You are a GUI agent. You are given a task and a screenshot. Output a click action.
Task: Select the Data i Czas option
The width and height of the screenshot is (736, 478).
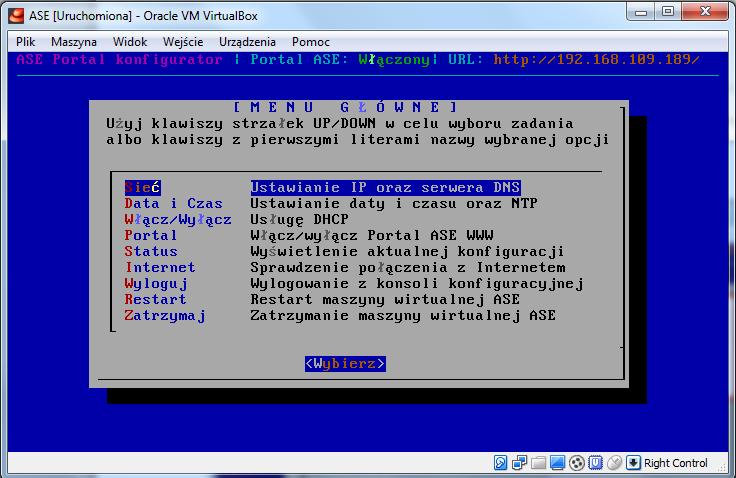coord(173,203)
